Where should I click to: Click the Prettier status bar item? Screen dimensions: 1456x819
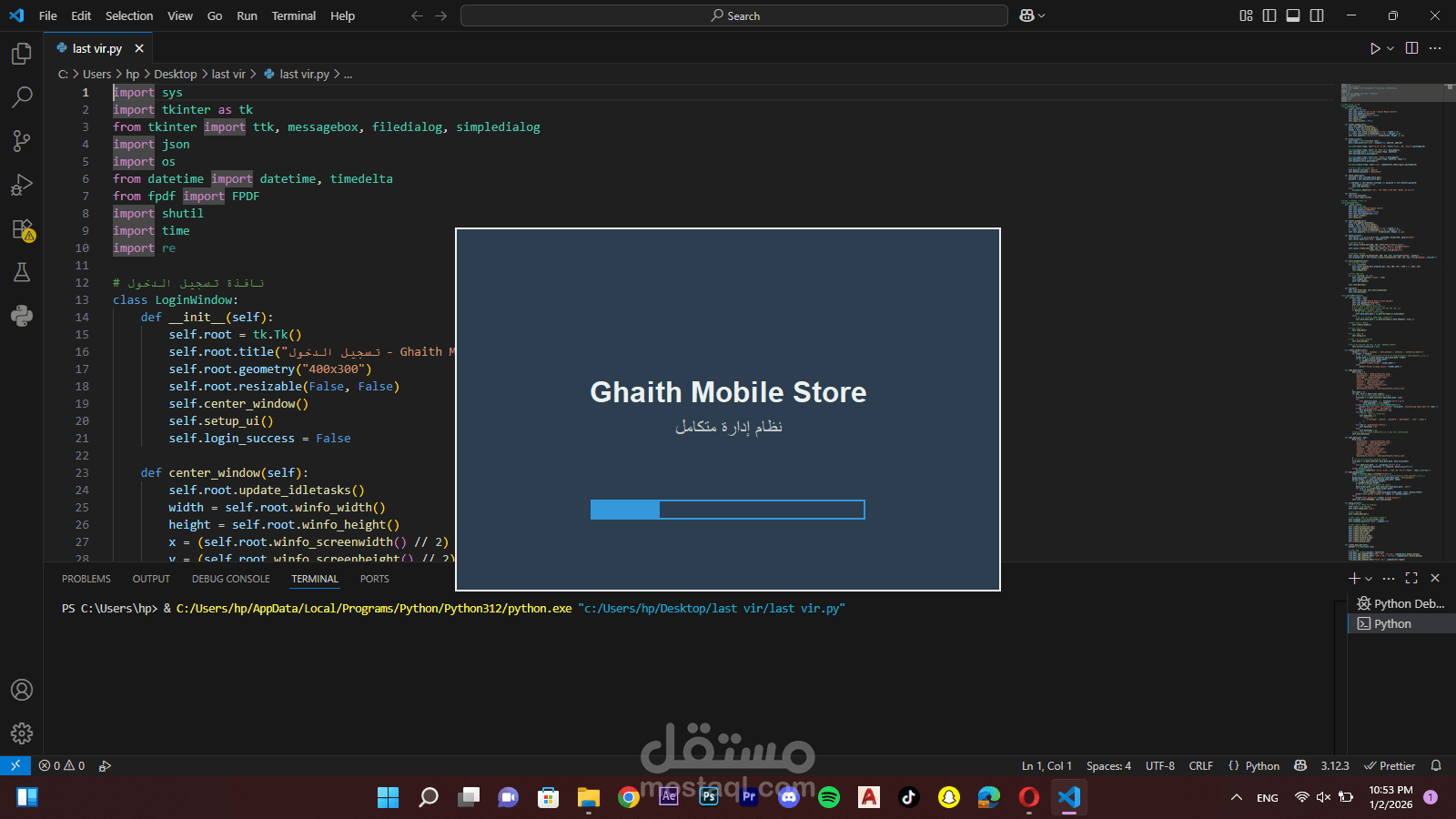(x=1390, y=765)
